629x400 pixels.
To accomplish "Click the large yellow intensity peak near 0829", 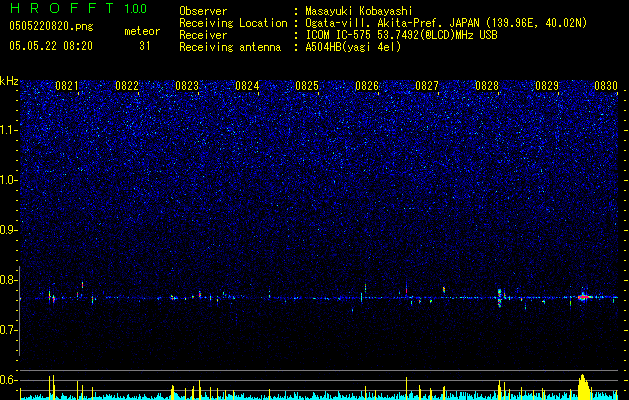I will tap(583, 387).
